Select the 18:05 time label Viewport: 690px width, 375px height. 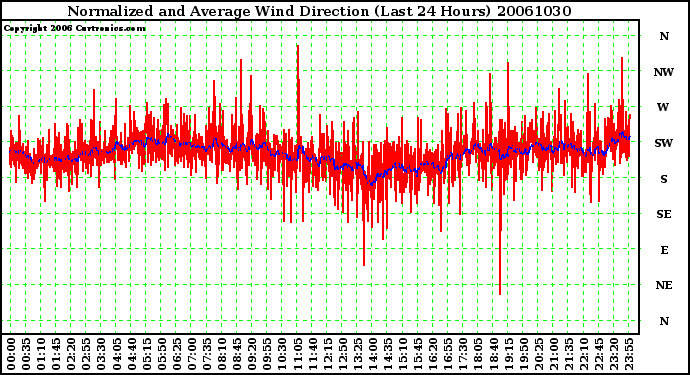(x=478, y=354)
